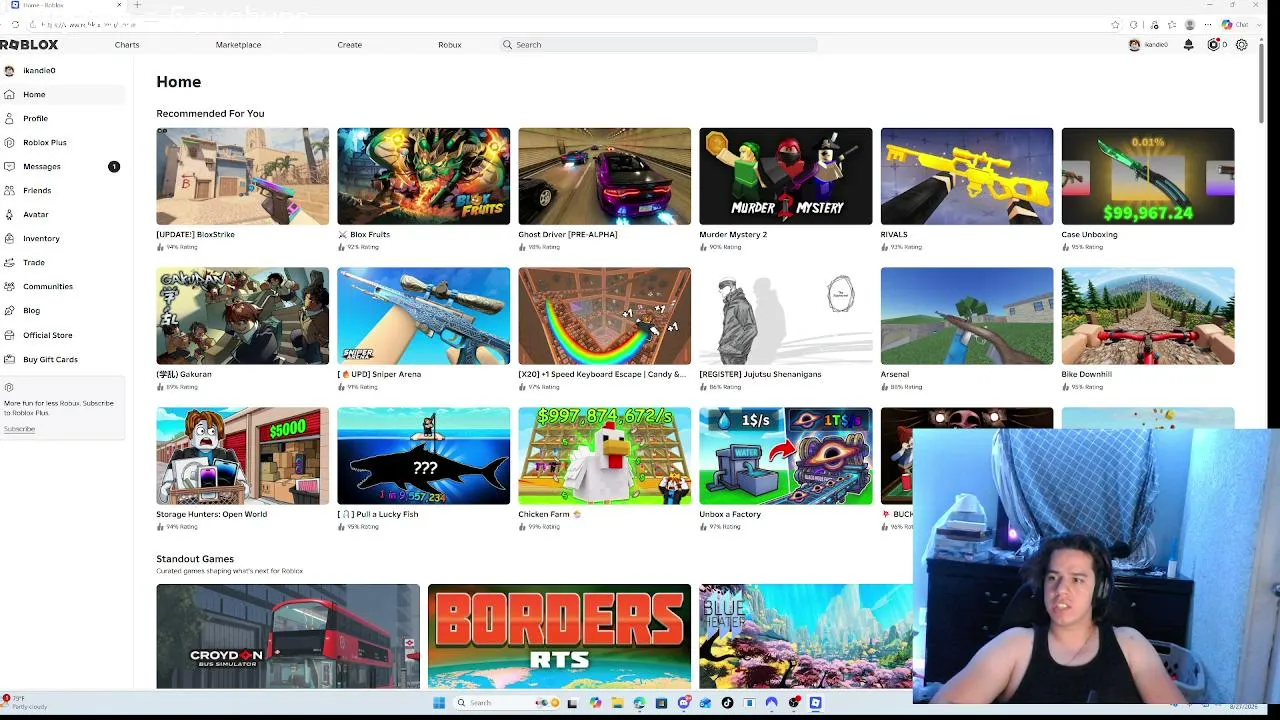Open Microsoft Edge from the taskbar
This screenshot has width=1280, height=720.
[x=639, y=703]
